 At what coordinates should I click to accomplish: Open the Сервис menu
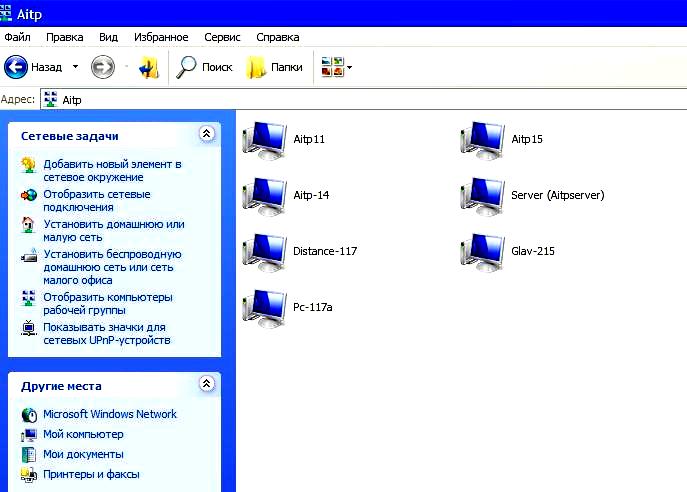(222, 37)
